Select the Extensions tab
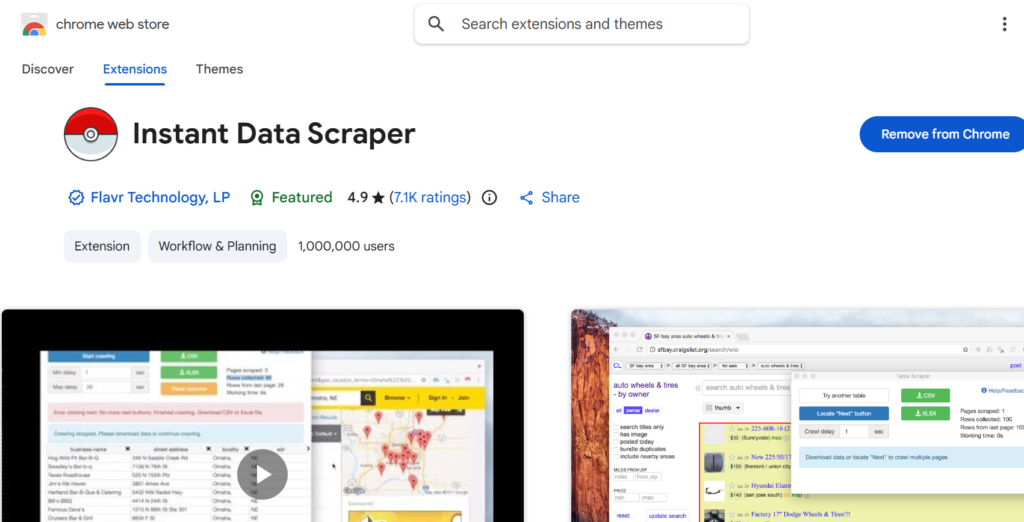The height and width of the screenshot is (522, 1024). click(x=135, y=69)
